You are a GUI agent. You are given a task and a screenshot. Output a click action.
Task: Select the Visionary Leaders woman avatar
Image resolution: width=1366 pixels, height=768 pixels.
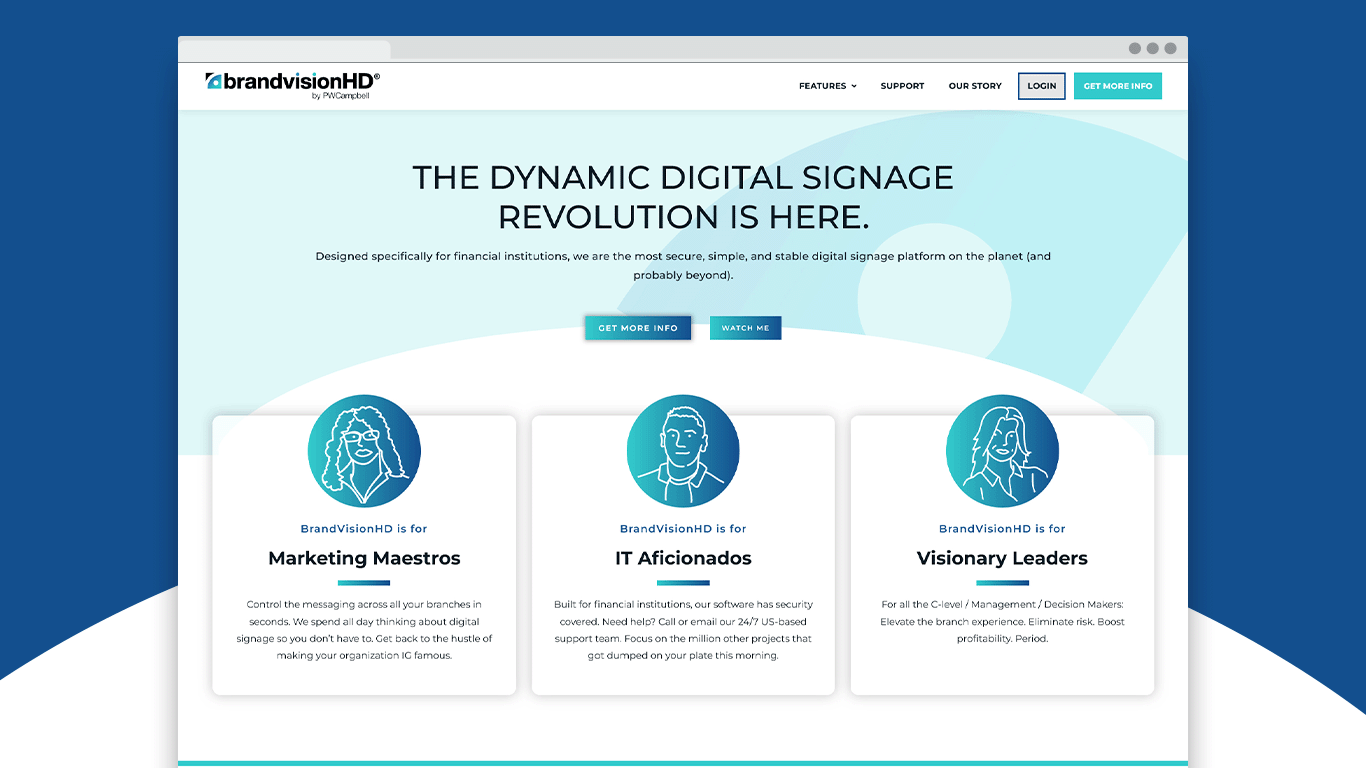coord(1002,451)
